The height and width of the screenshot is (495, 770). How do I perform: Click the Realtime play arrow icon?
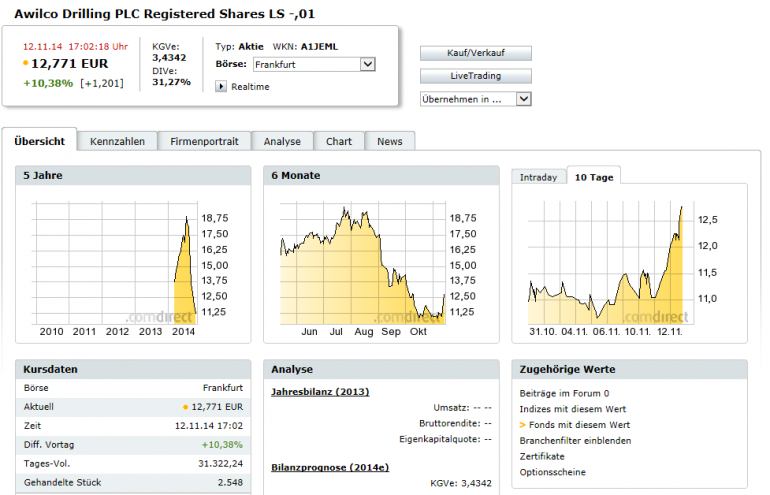(221, 87)
